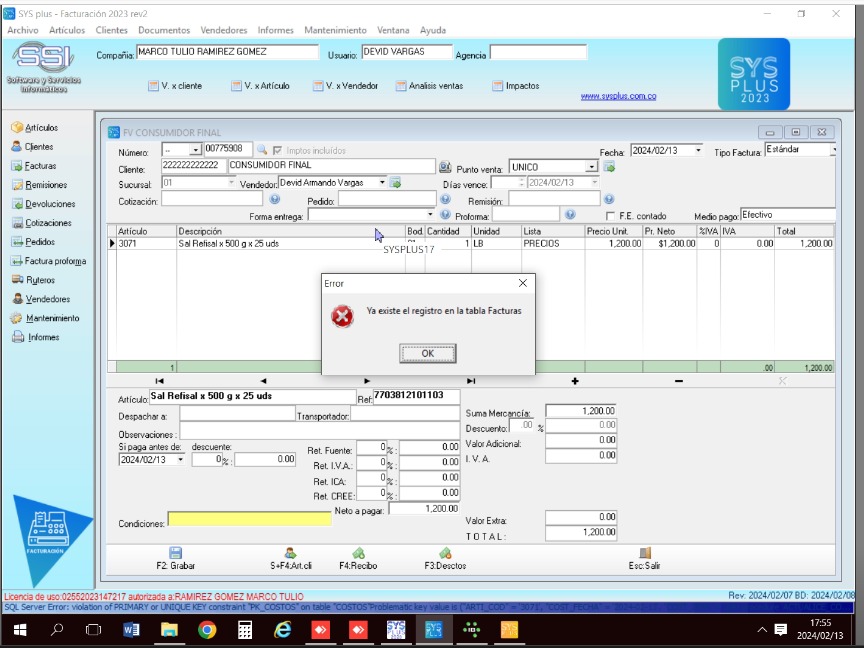This screenshot has height=648, width=864.
Task: Open Artículos in the sidebar
Action: point(34,128)
